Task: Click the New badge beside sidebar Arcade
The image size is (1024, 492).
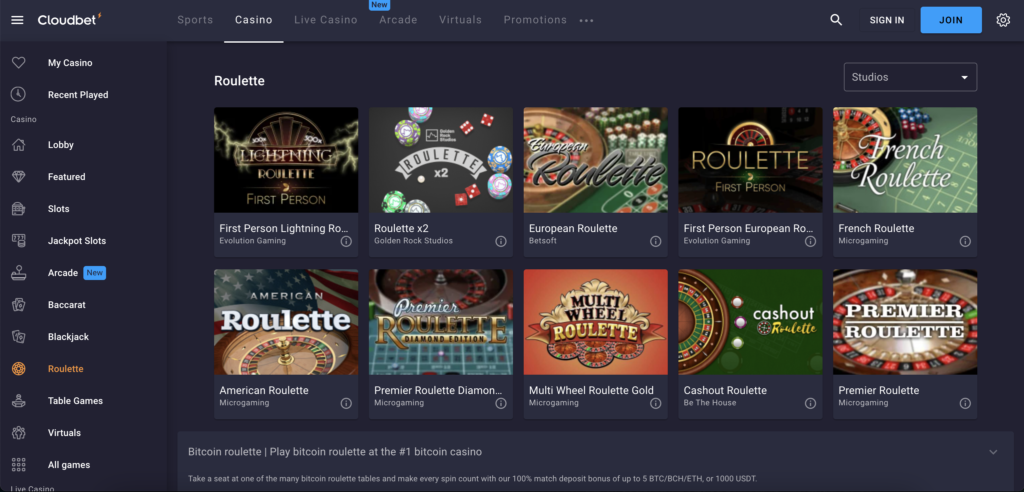Action: click(95, 273)
